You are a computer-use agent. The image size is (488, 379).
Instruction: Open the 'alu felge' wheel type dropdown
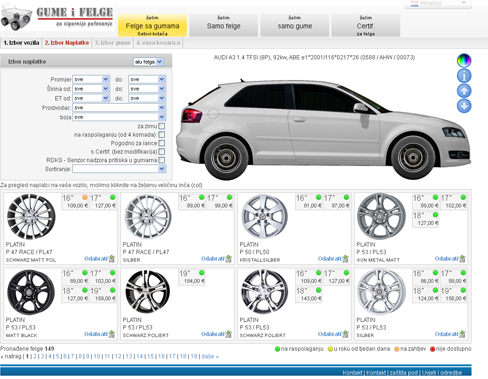click(148, 62)
